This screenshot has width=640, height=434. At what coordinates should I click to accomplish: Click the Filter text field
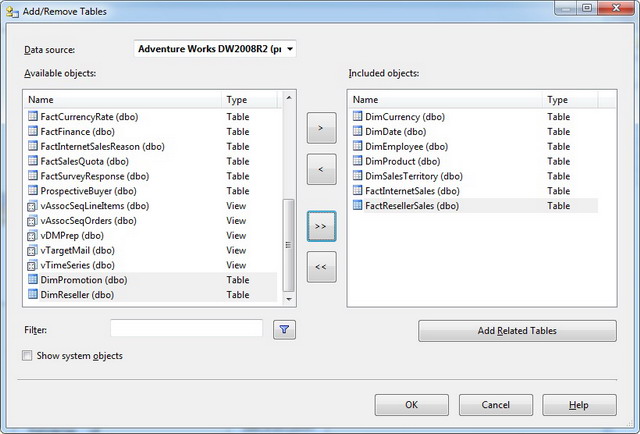coord(187,328)
